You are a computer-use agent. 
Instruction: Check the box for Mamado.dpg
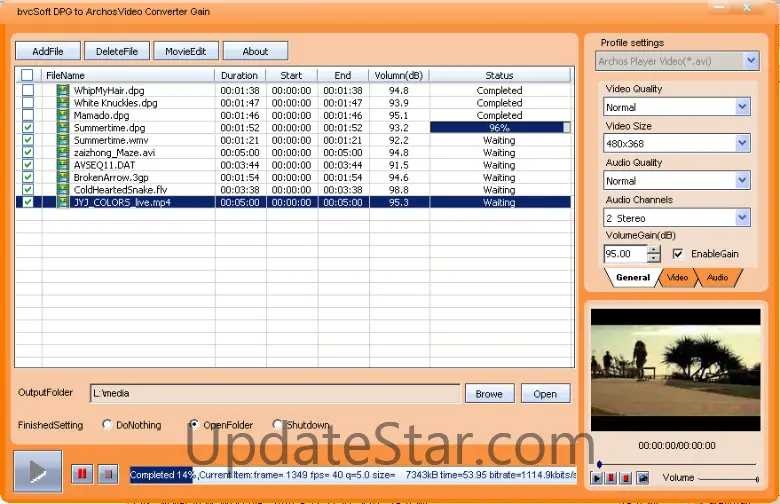point(28,115)
